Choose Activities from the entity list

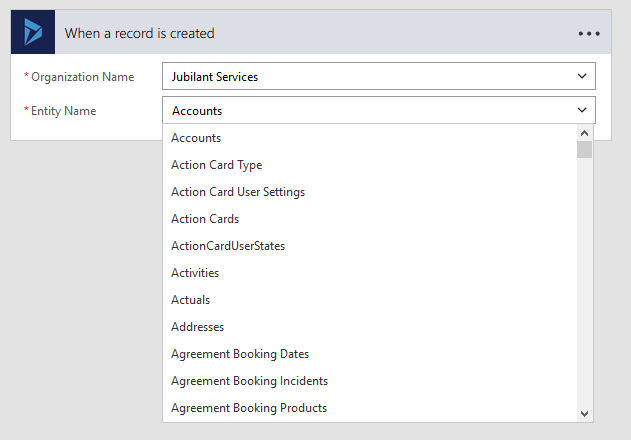point(369,273)
